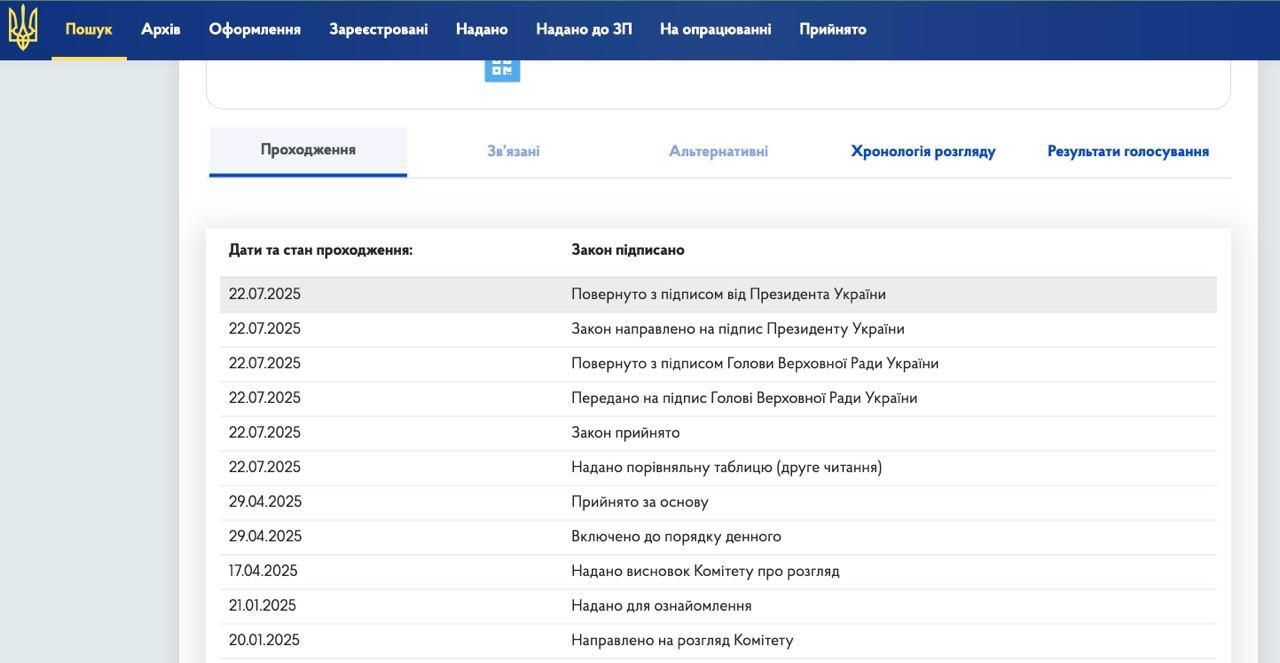The height and width of the screenshot is (663, 1280).
Task: Switch to the Проходження tab
Action: (308, 150)
